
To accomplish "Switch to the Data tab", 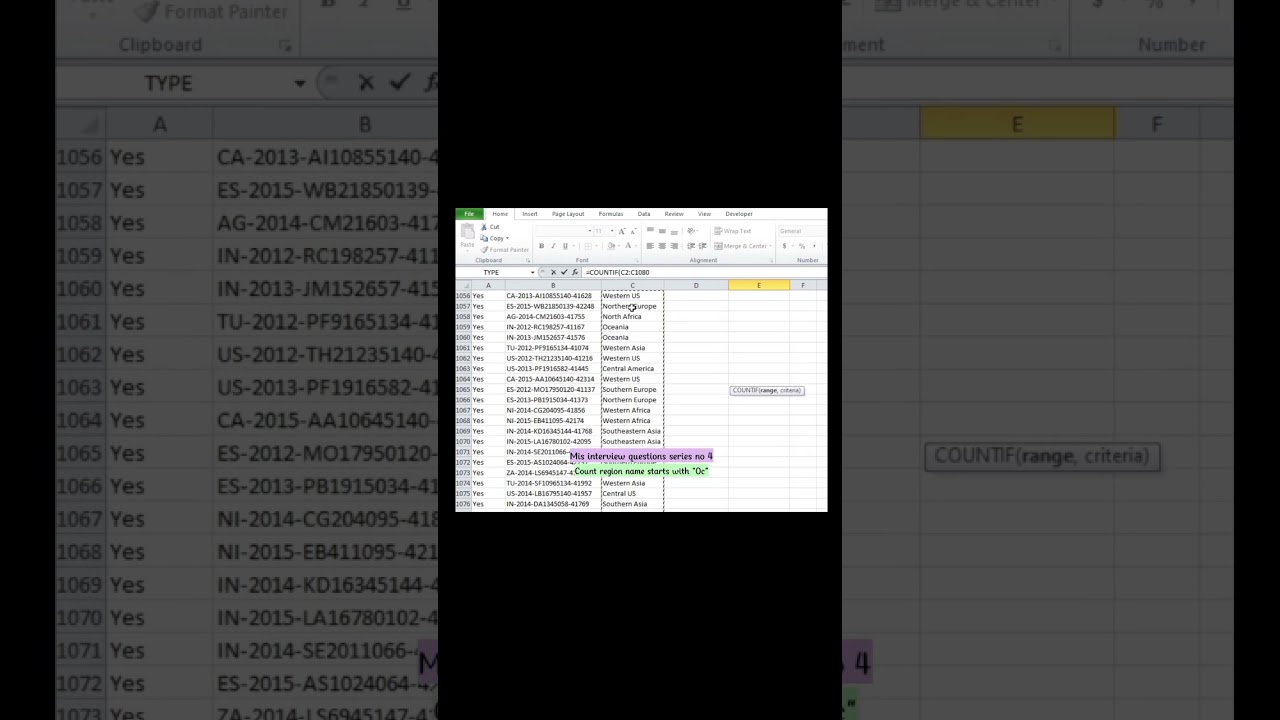I will point(644,214).
